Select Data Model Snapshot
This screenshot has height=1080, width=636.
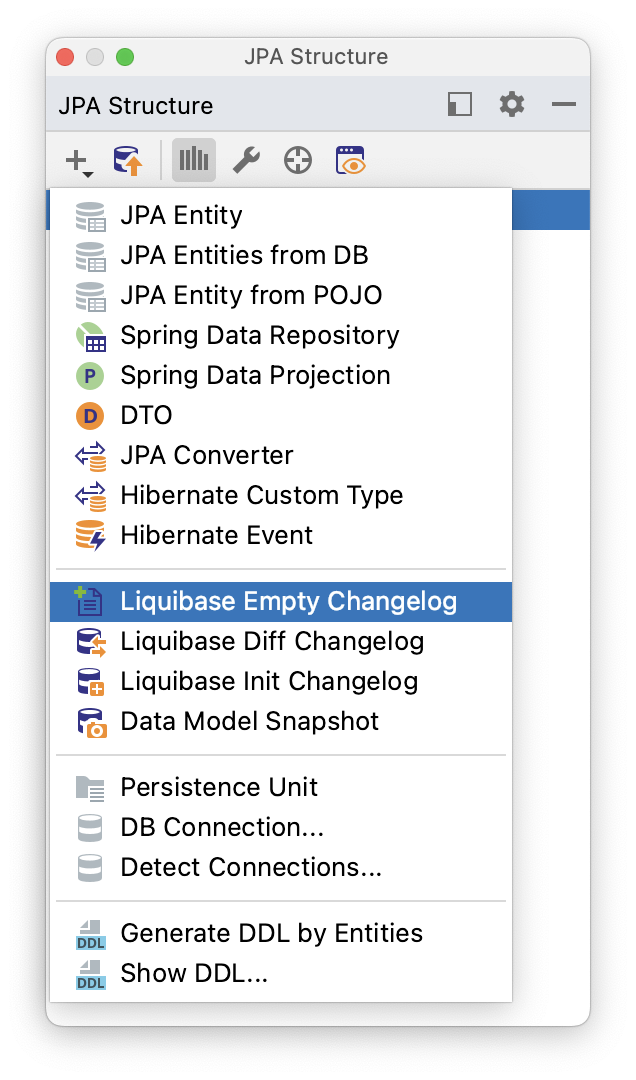pyautogui.click(x=281, y=721)
